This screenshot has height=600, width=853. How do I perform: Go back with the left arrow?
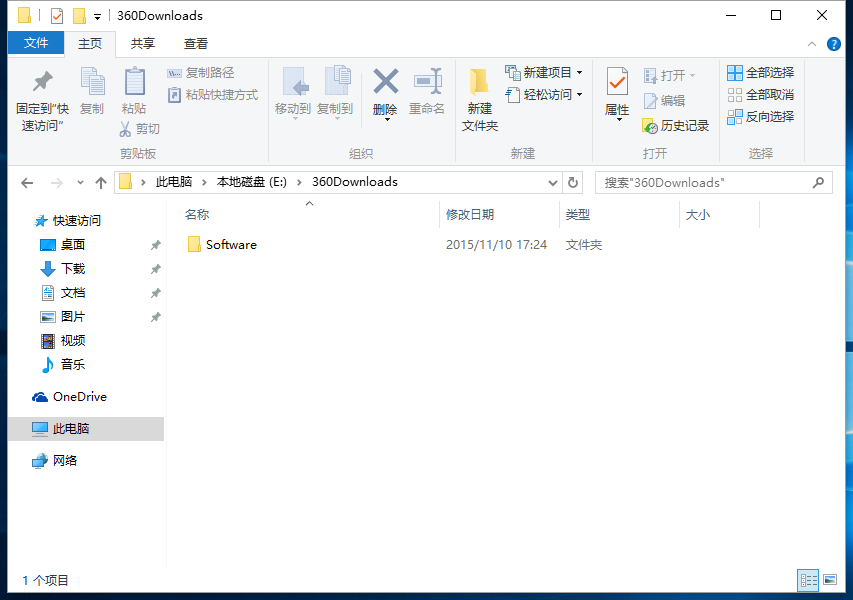27,183
